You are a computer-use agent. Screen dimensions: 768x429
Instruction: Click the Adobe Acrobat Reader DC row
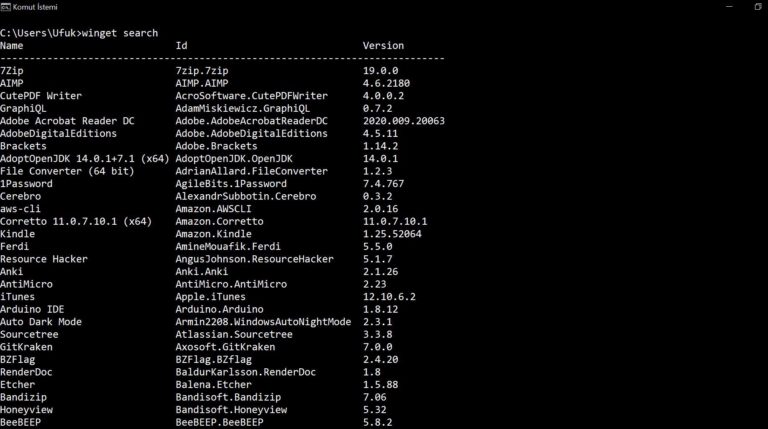coord(222,121)
